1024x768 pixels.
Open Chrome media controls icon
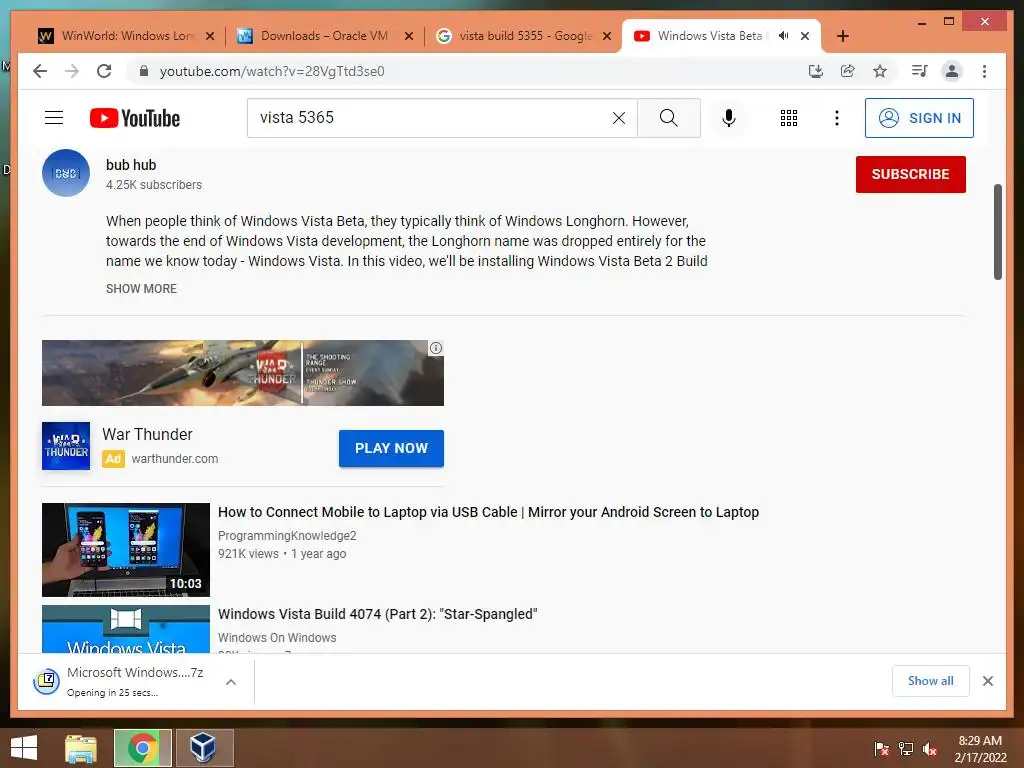click(x=920, y=71)
